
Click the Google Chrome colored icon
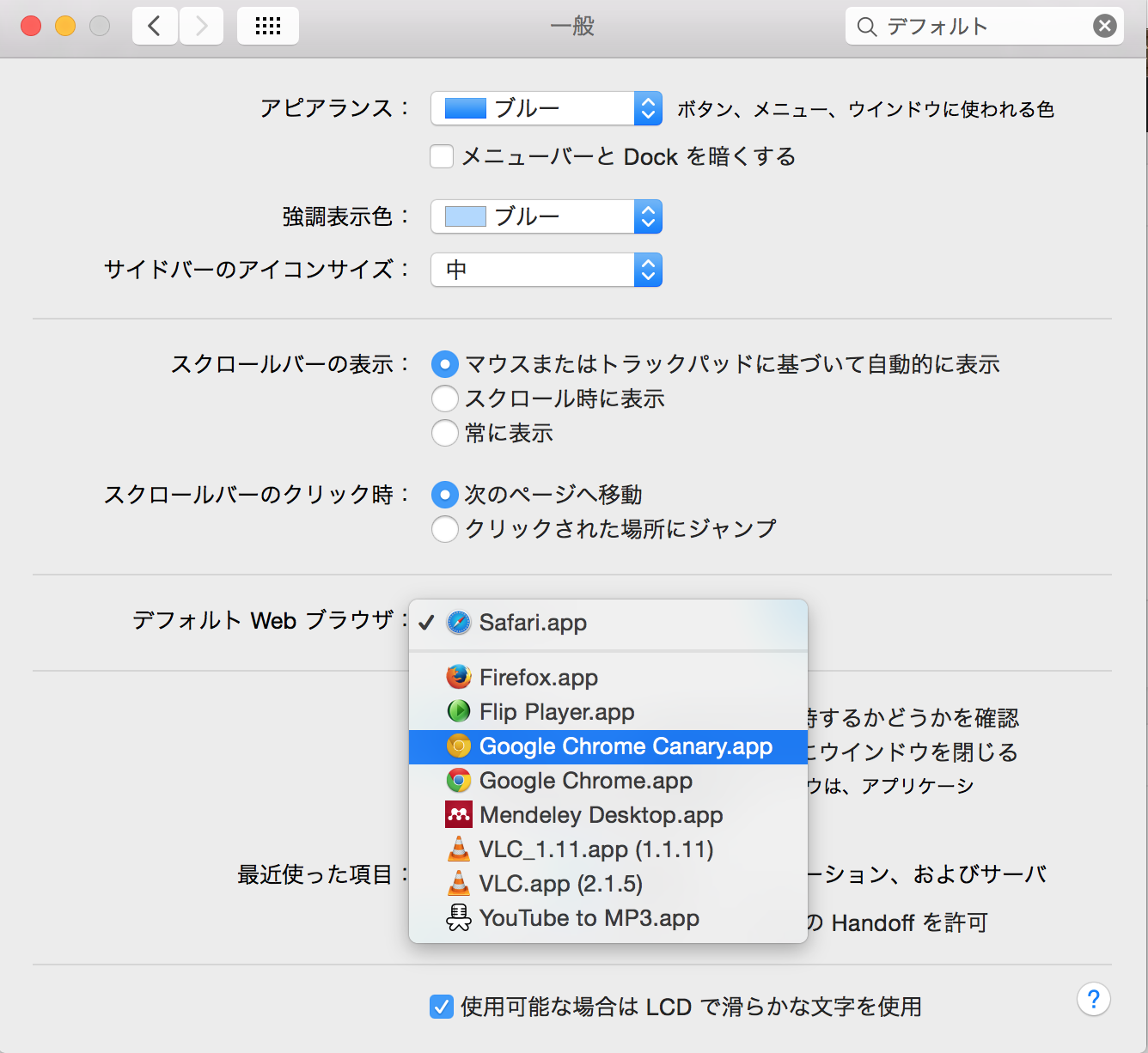[459, 780]
